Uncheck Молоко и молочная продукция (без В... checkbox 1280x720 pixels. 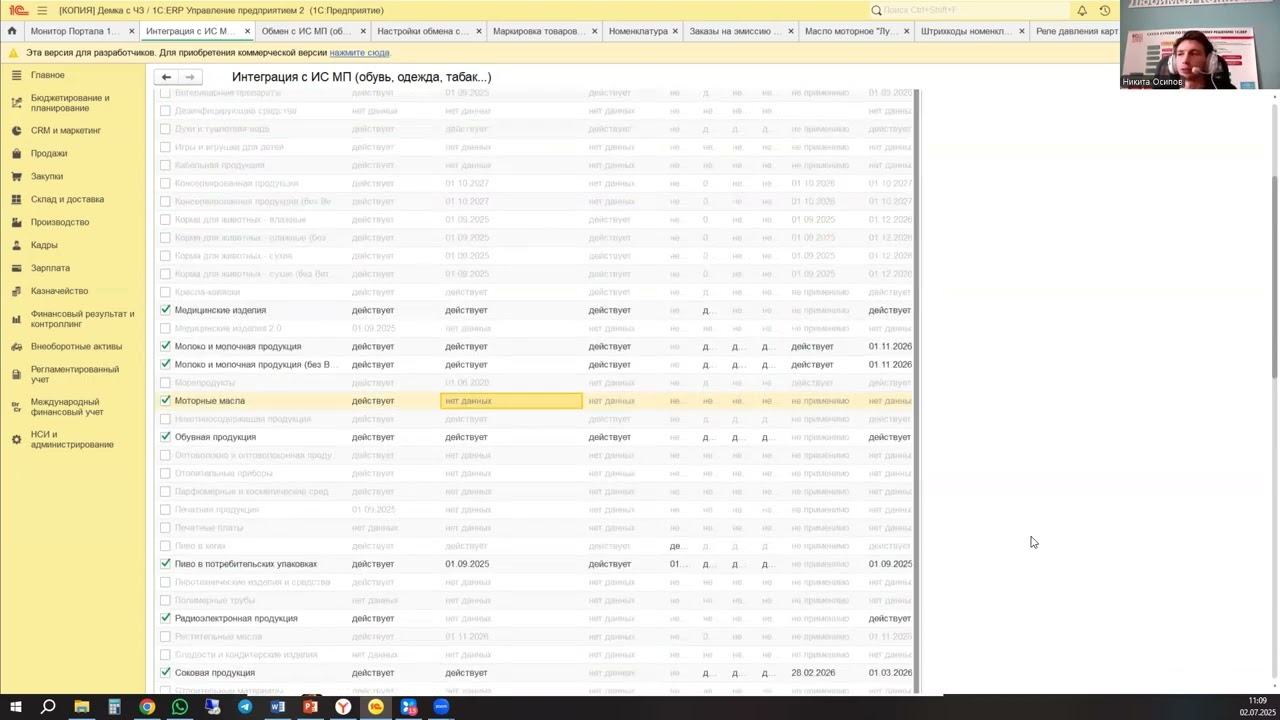pos(166,364)
